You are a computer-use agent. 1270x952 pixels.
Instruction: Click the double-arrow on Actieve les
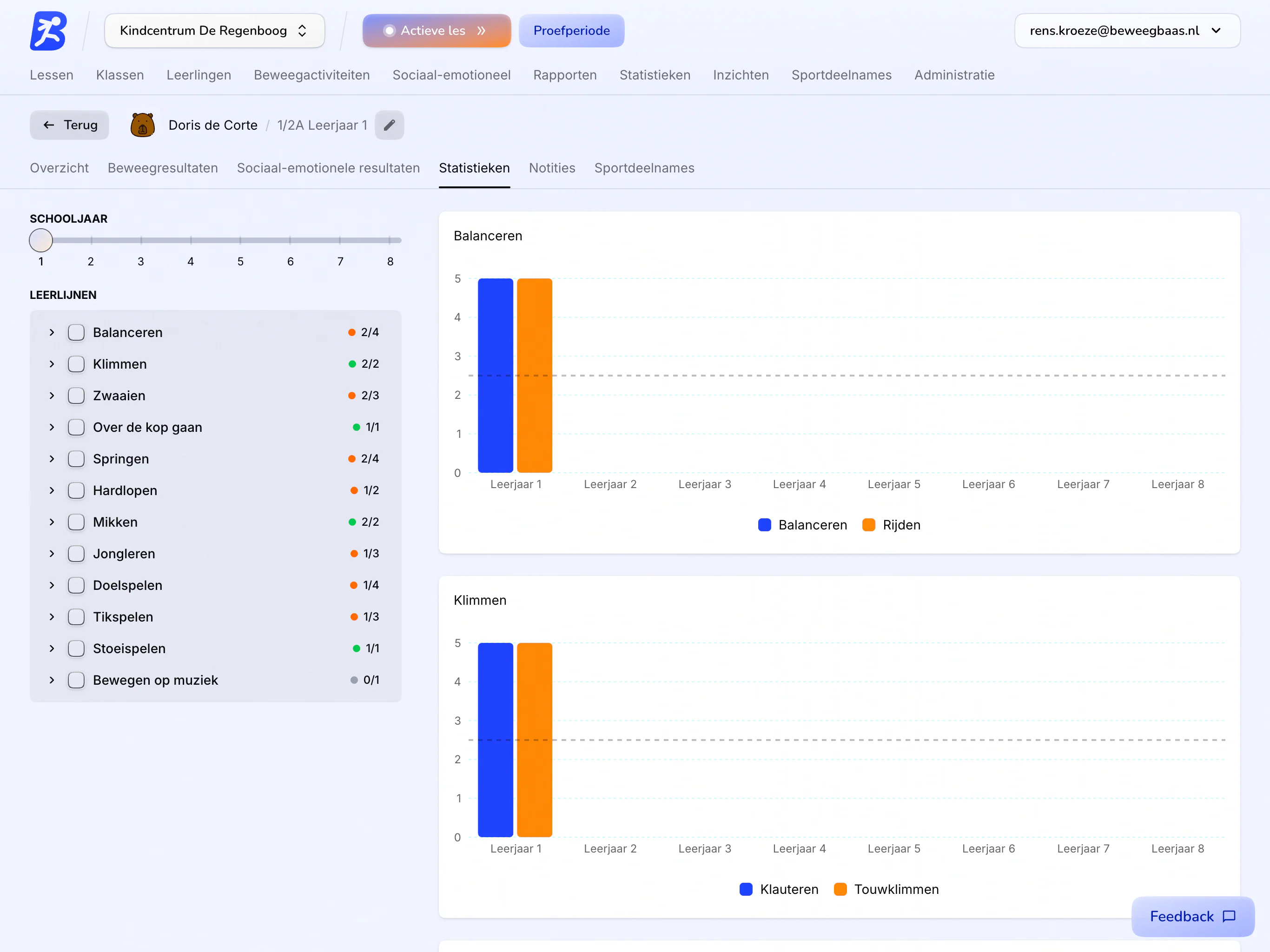[481, 30]
